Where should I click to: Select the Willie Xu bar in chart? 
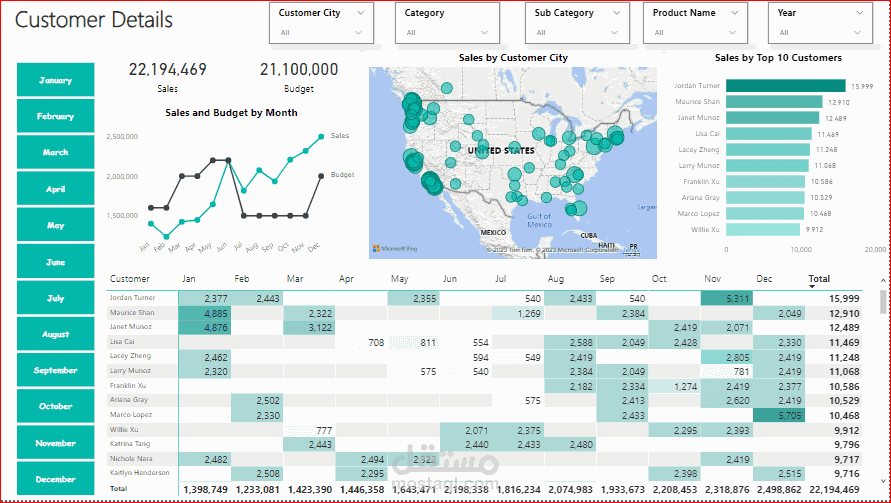coord(763,230)
